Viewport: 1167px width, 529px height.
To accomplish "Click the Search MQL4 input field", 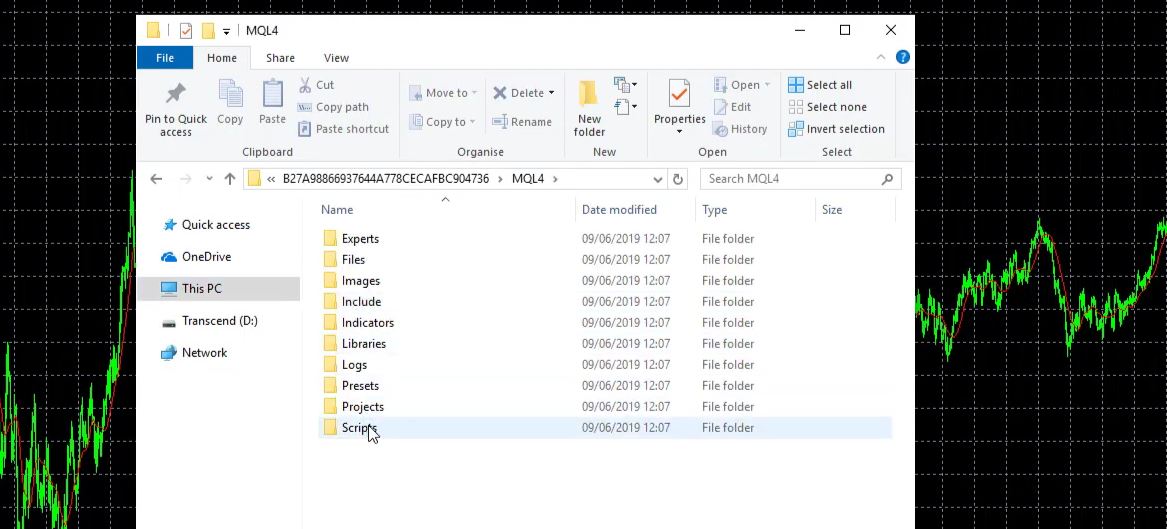I will pyautogui.click(x=790, y=179).
